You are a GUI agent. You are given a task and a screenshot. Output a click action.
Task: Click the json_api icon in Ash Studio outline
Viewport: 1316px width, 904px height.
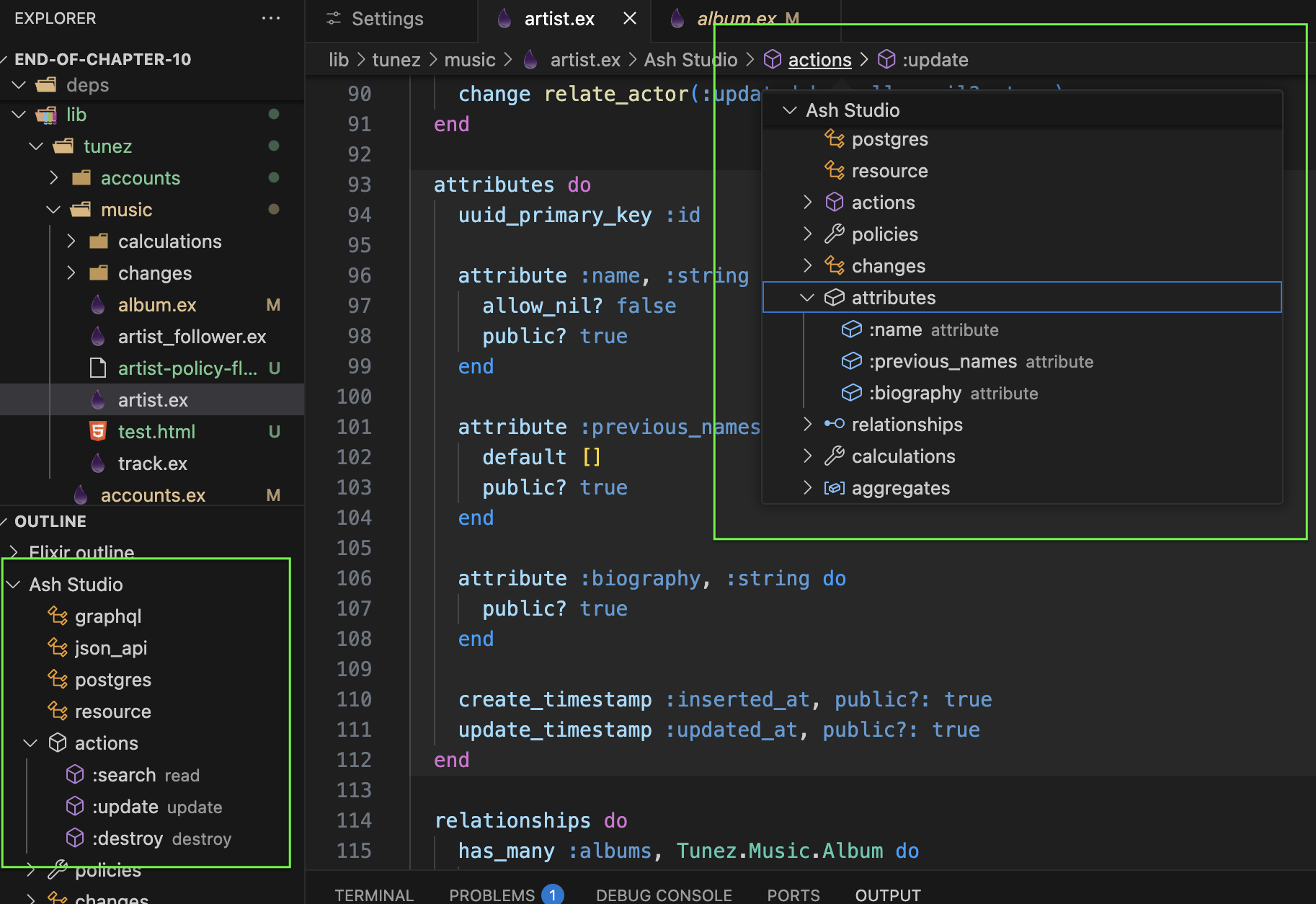pos(58,648)
